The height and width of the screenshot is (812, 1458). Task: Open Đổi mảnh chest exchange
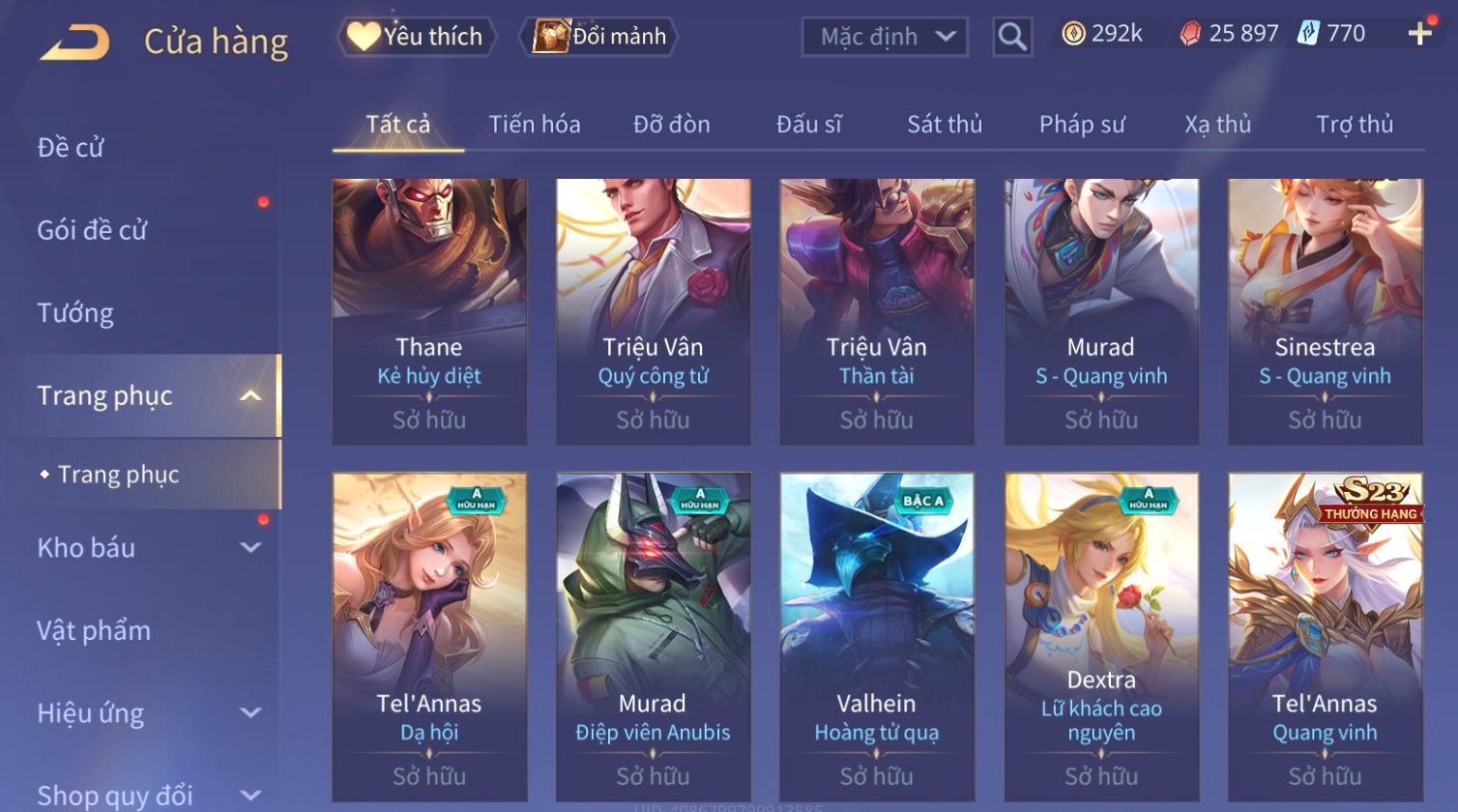pyautogui.click(x=598, y=37)
